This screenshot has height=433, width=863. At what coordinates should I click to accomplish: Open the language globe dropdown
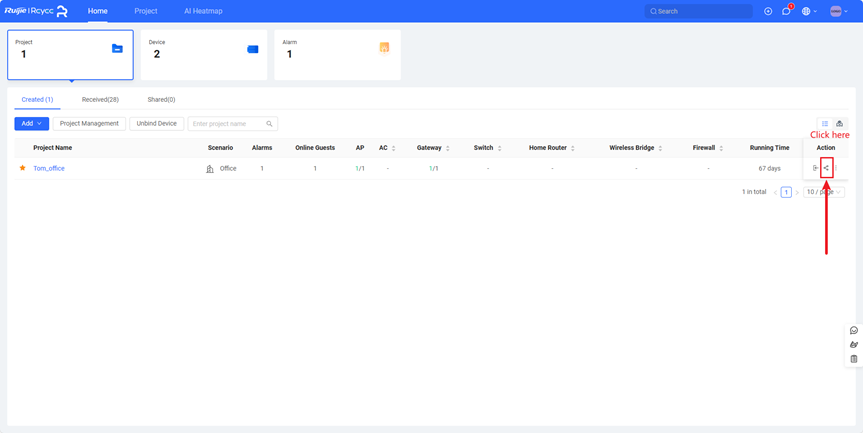click(808, 11)
